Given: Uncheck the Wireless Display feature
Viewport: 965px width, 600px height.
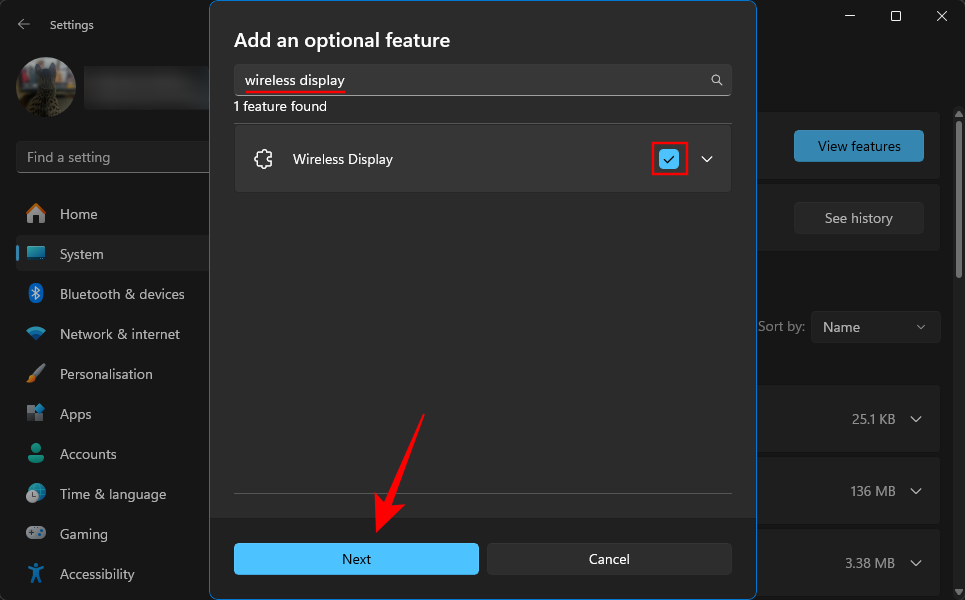Looking at the screenshot, I should pyautogui.click(x=669, y=158).
